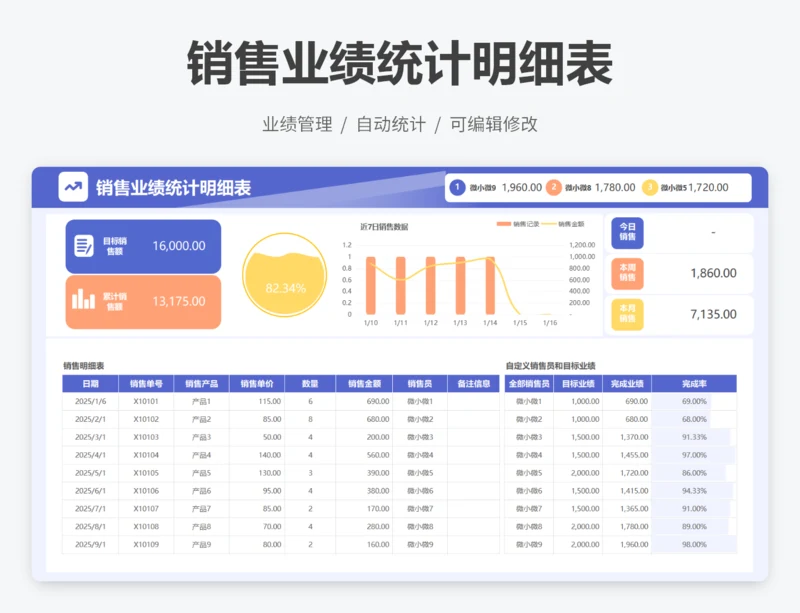The image size is (800, 613).
Task: Click the 69.00% completion bar for 微小微1
Action: [682, 402]
